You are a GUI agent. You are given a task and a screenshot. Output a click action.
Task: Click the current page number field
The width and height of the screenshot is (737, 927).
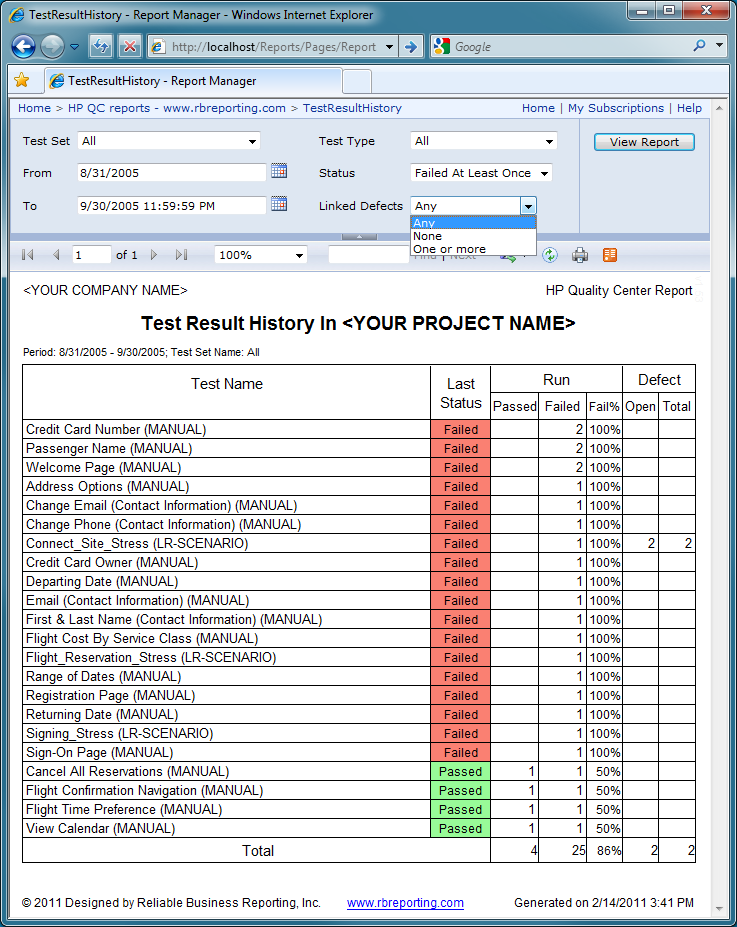tap(91, 255)
